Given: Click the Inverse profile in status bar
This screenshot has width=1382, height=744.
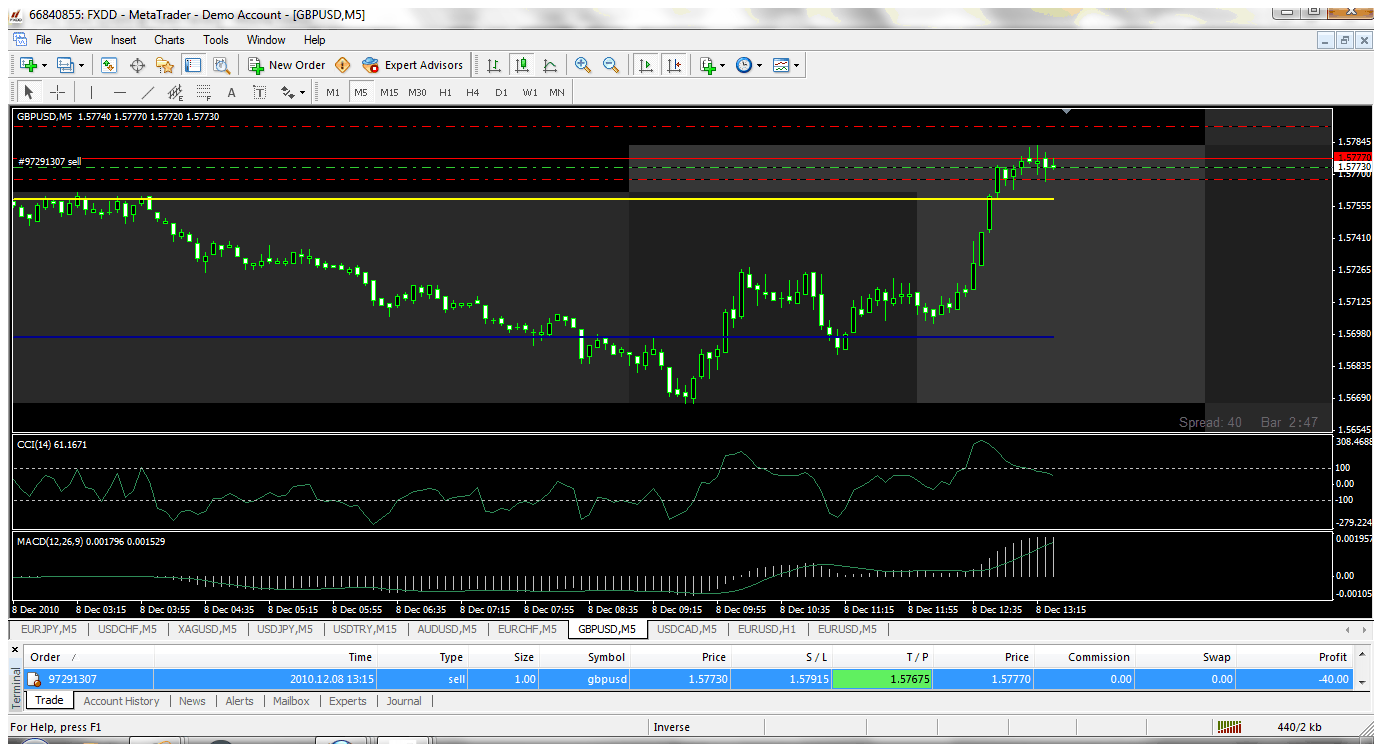Looking at the screenshot, I should 672,727.
